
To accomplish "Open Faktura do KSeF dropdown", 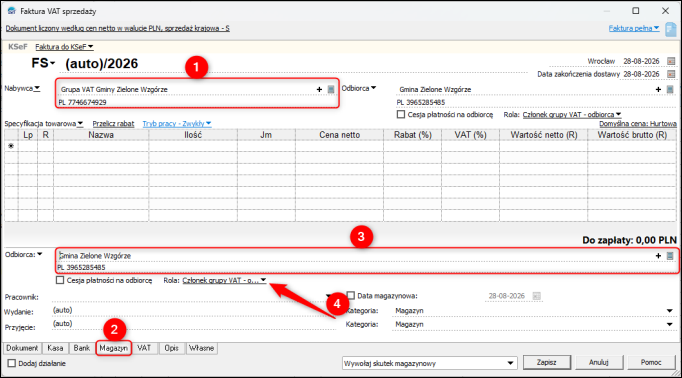I will click(64, 47).
